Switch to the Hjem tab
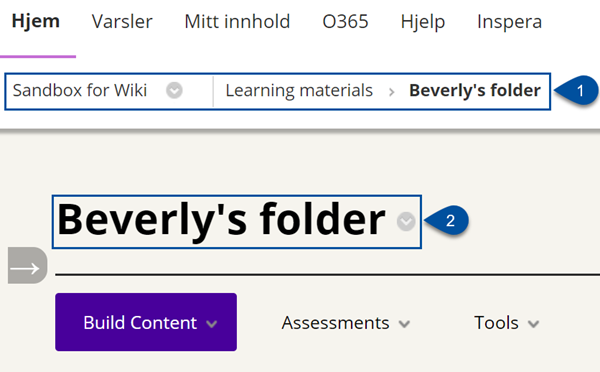 pyautogui.click(x=36, y=21)
